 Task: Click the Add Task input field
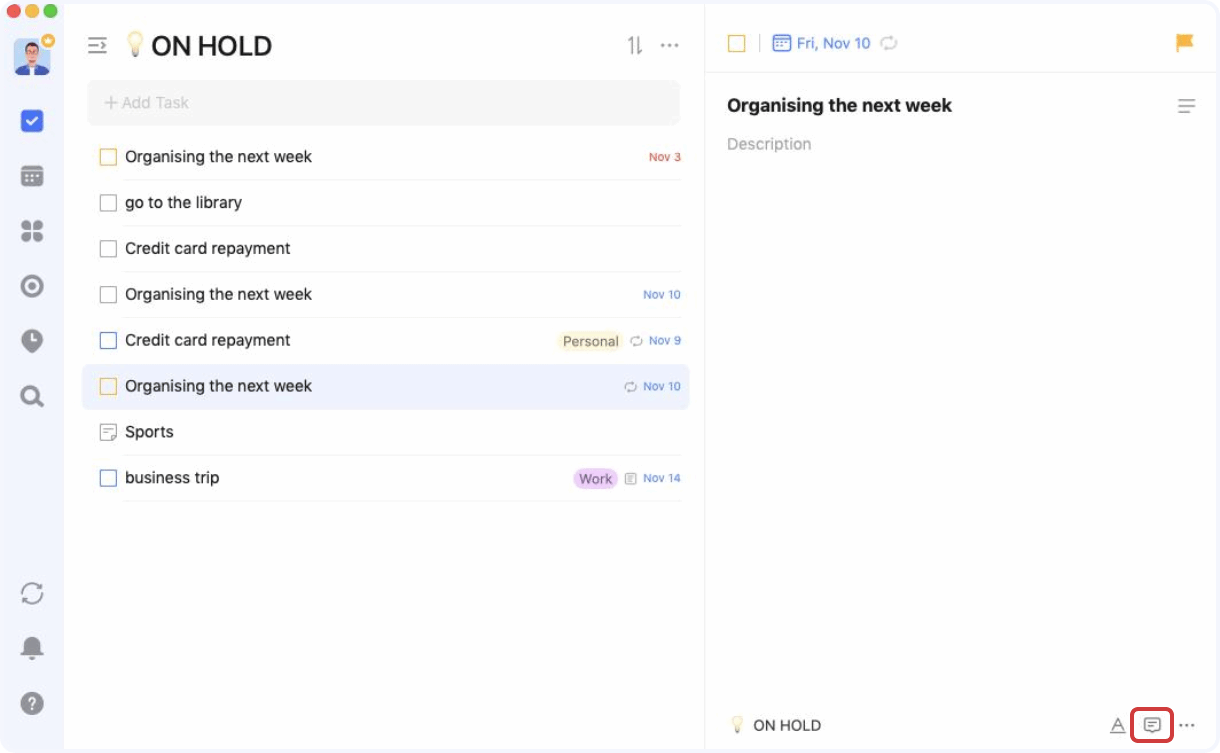click(383, 103)
